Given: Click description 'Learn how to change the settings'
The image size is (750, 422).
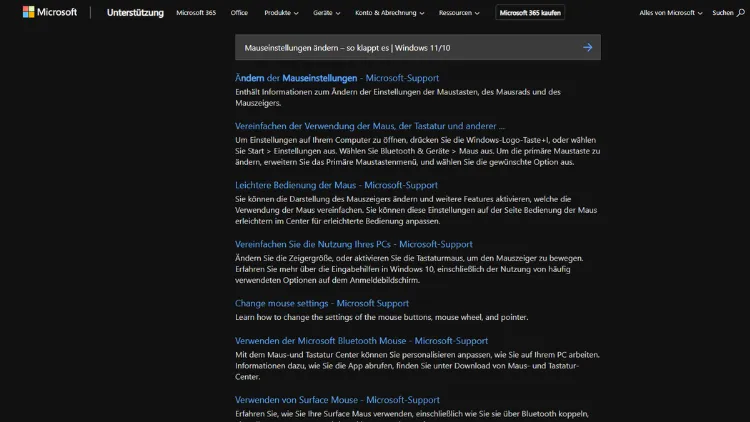Looking at the screenshot, I should (x=382, y=317).
